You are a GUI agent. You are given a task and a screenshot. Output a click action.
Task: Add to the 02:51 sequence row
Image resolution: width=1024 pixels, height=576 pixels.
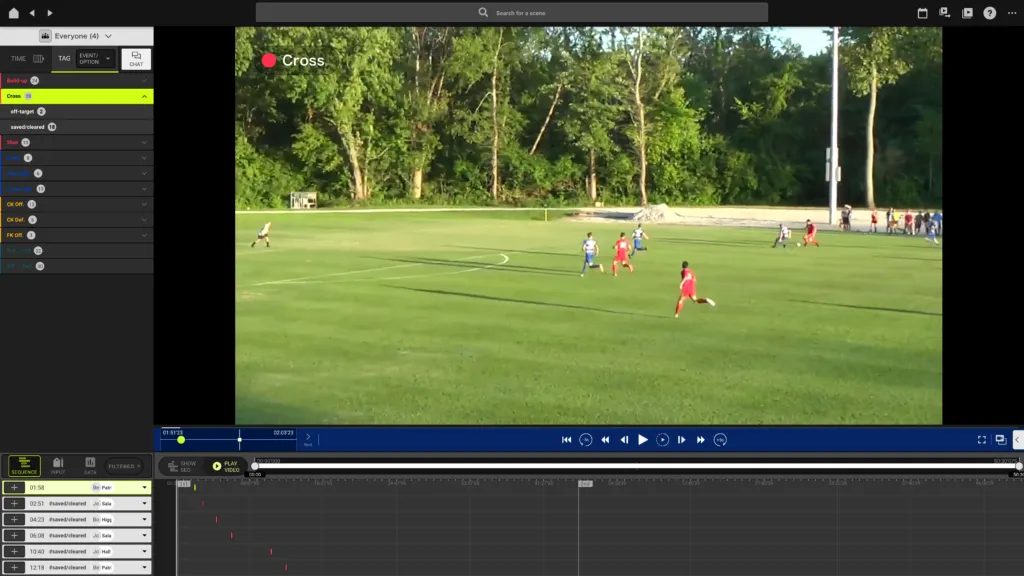click(14, 504)
